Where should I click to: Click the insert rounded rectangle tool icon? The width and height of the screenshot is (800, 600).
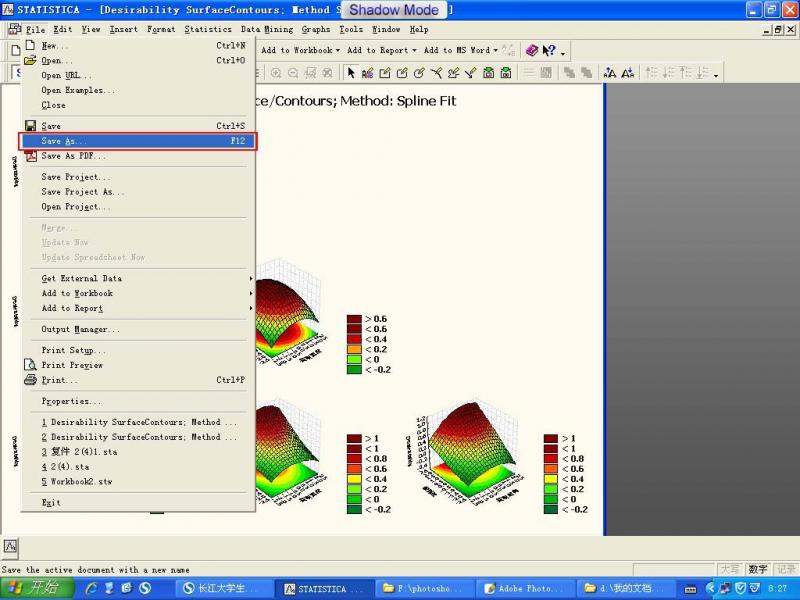[x=402, y=73]
